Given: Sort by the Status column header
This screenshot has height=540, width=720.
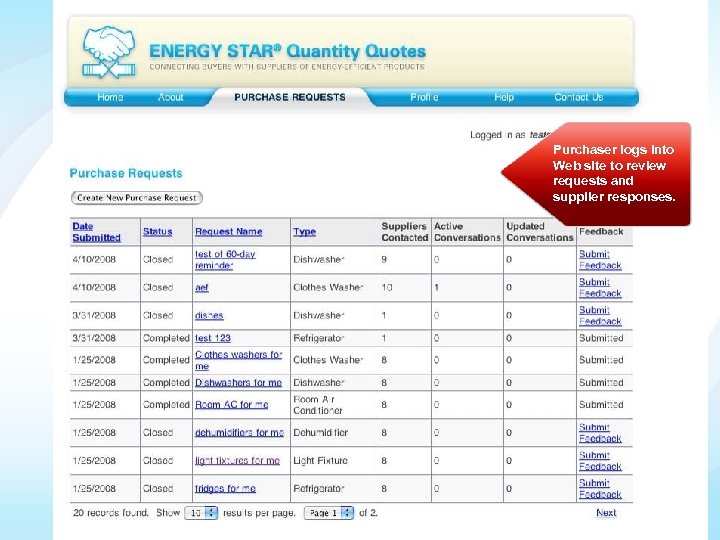Looking at the screenshot, I should (158, 232).
